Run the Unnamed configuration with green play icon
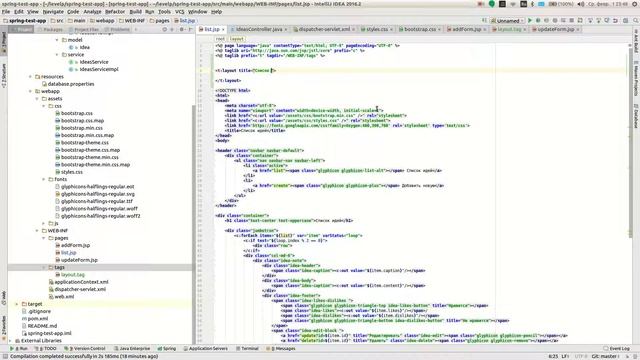This screenshot has height=360, width=640. [530, 20]
